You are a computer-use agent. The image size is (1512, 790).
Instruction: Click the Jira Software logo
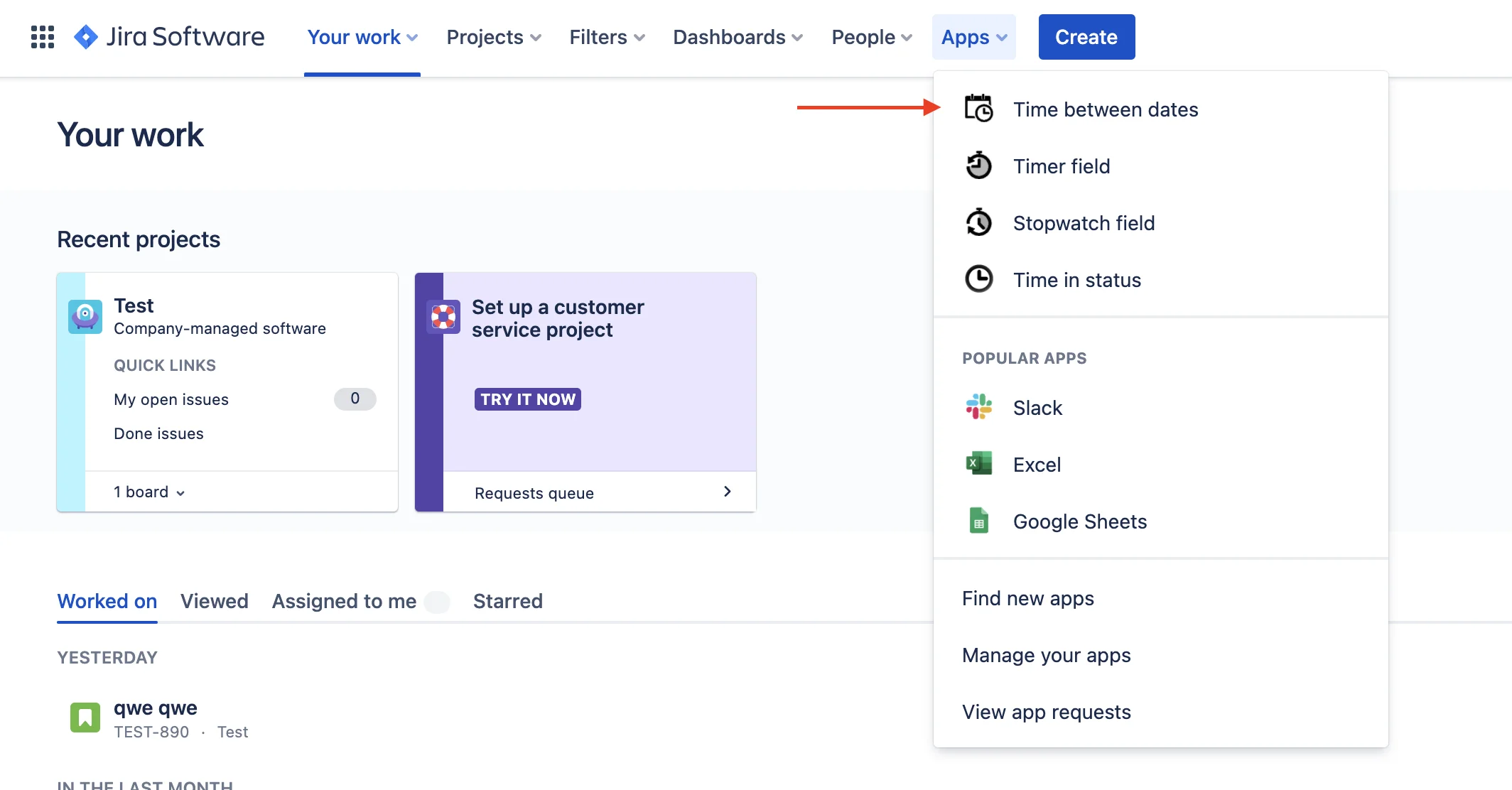pos(169,37)
